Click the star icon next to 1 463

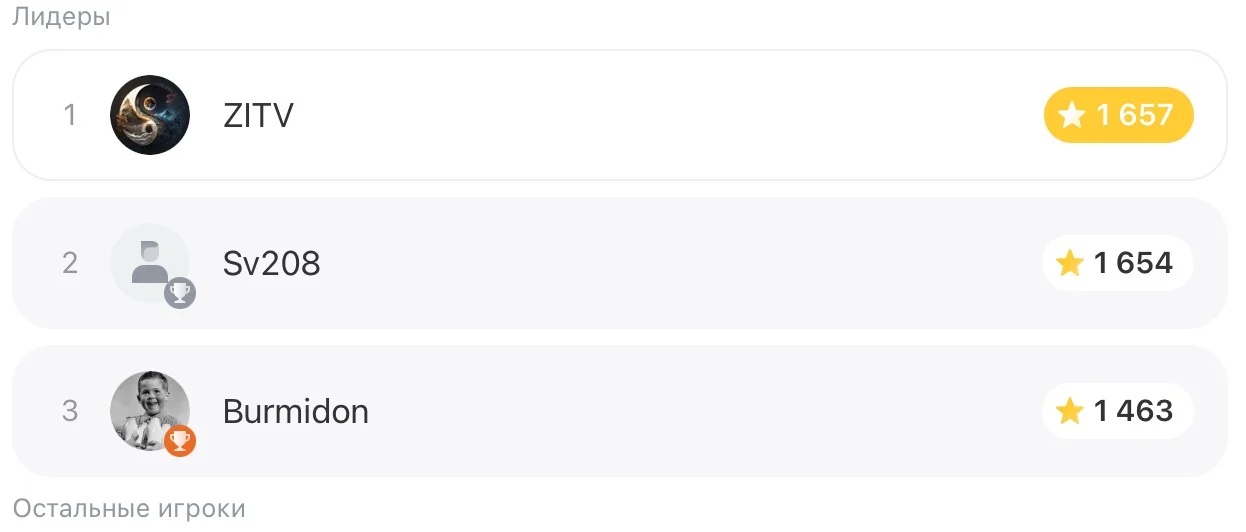(x=1070, y=411)
